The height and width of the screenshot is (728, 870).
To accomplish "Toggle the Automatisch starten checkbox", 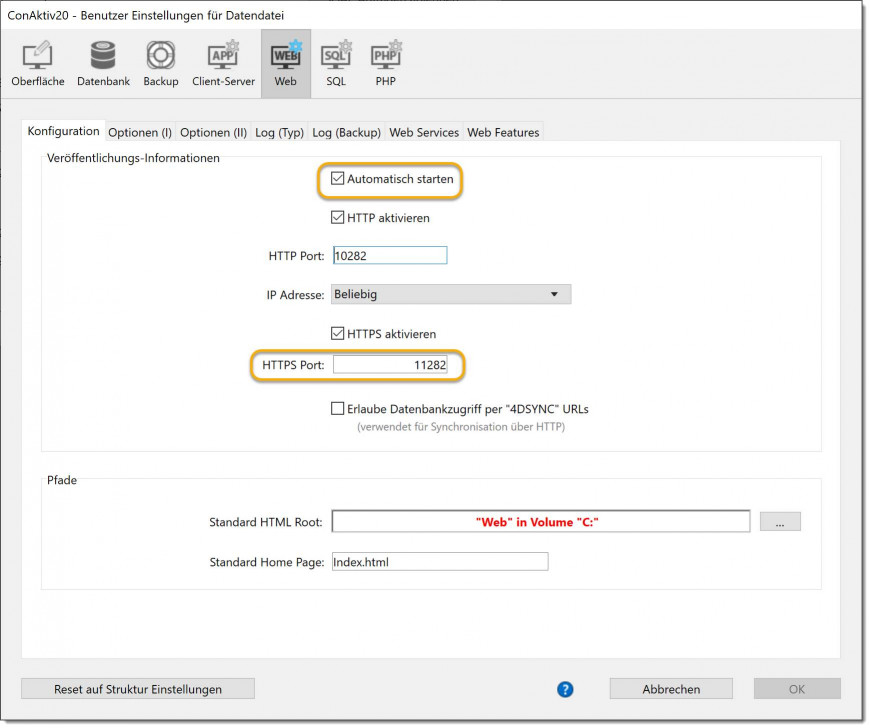I will 338,179.
